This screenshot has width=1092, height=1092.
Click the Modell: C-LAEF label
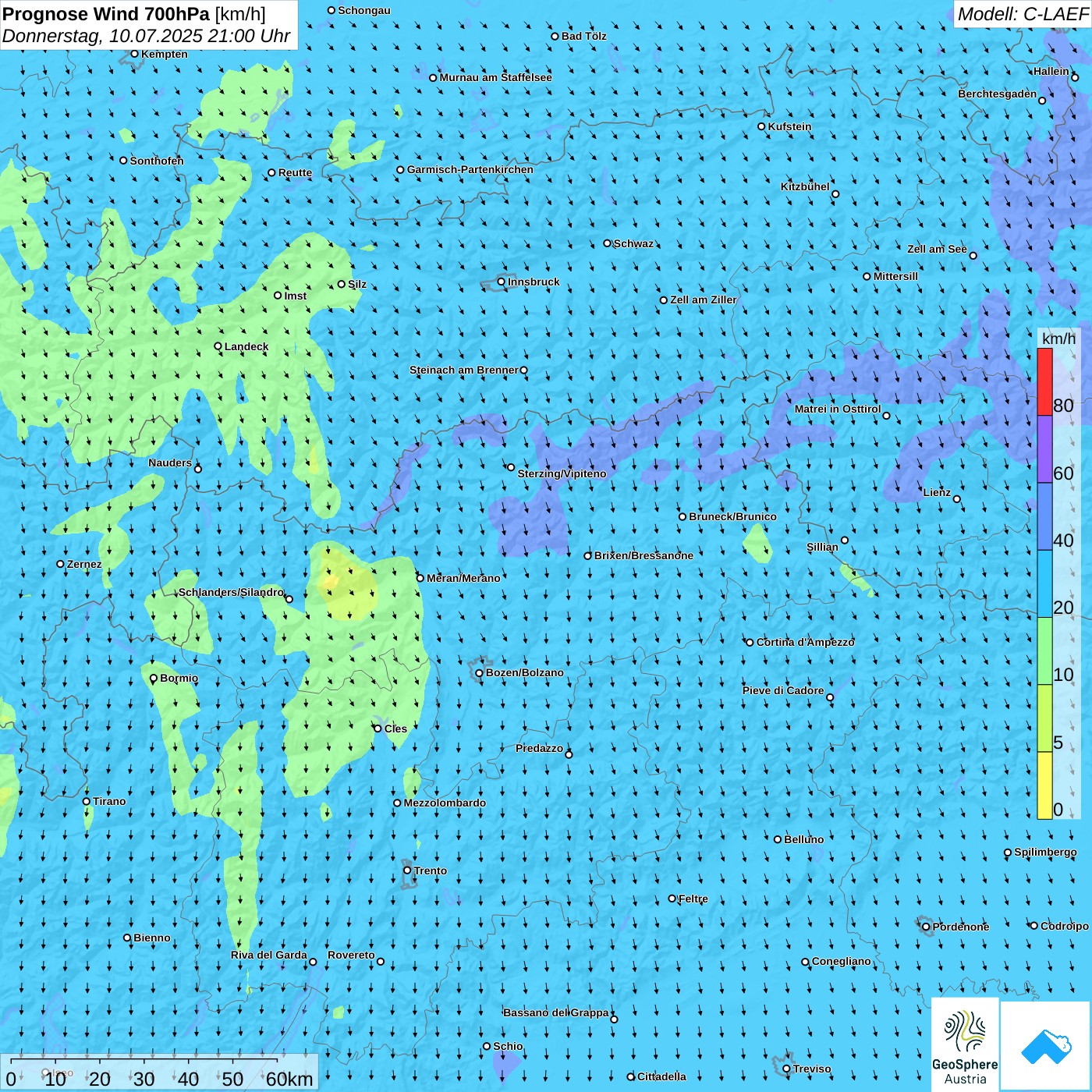pos(1023,14)
